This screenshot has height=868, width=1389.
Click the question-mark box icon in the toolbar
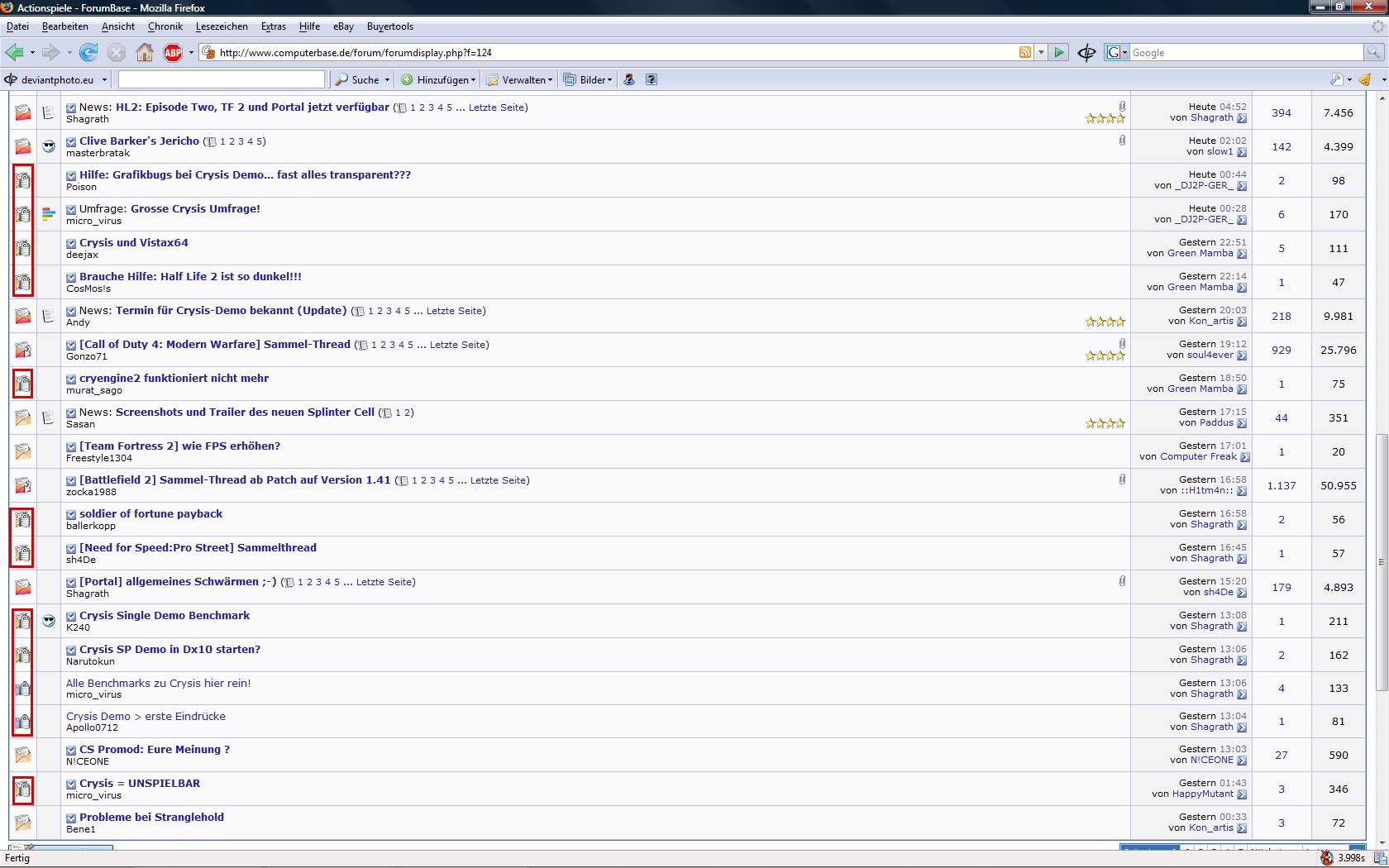click(x=652, y=79)
